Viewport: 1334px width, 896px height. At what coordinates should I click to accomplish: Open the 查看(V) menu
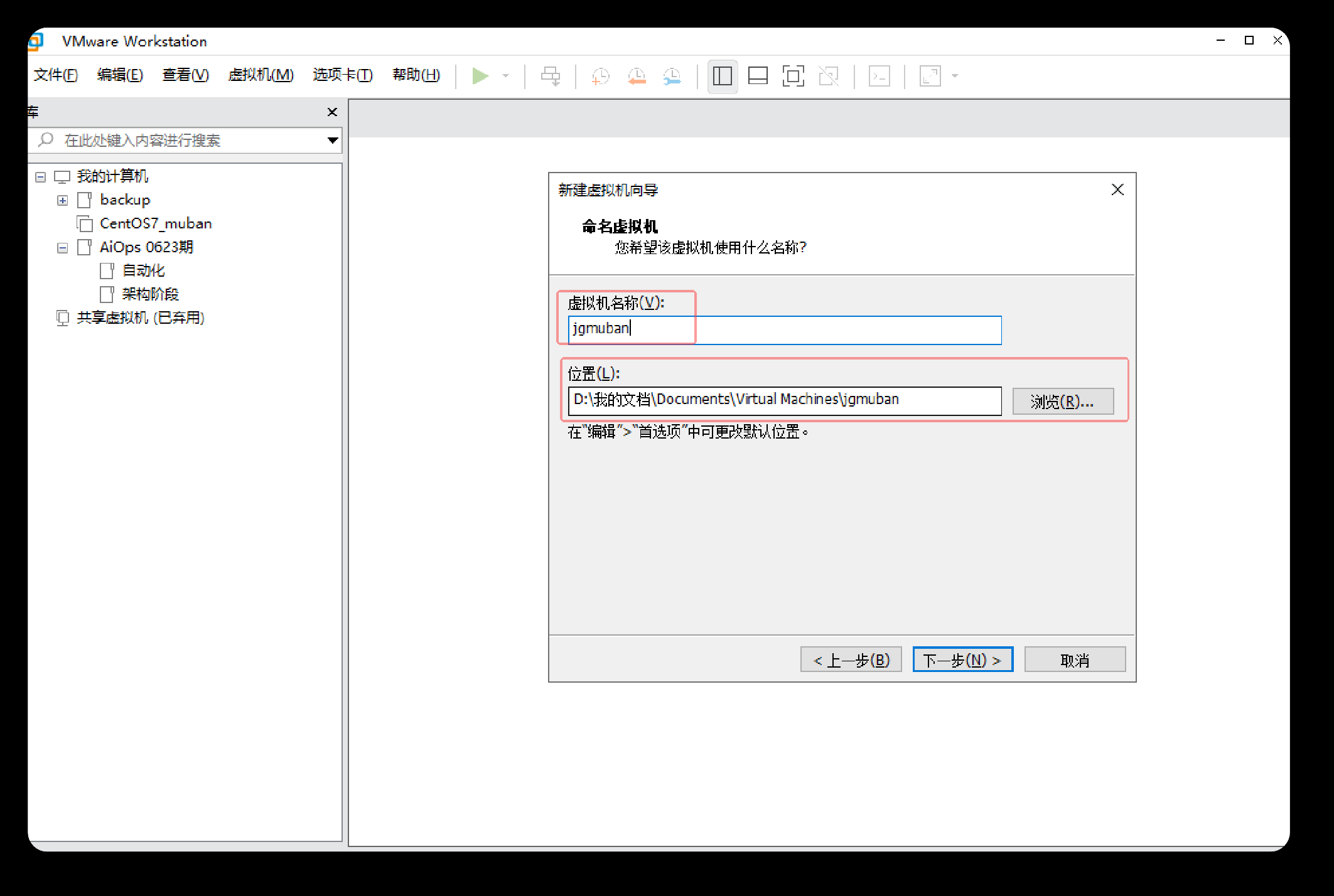coord(186,75)
